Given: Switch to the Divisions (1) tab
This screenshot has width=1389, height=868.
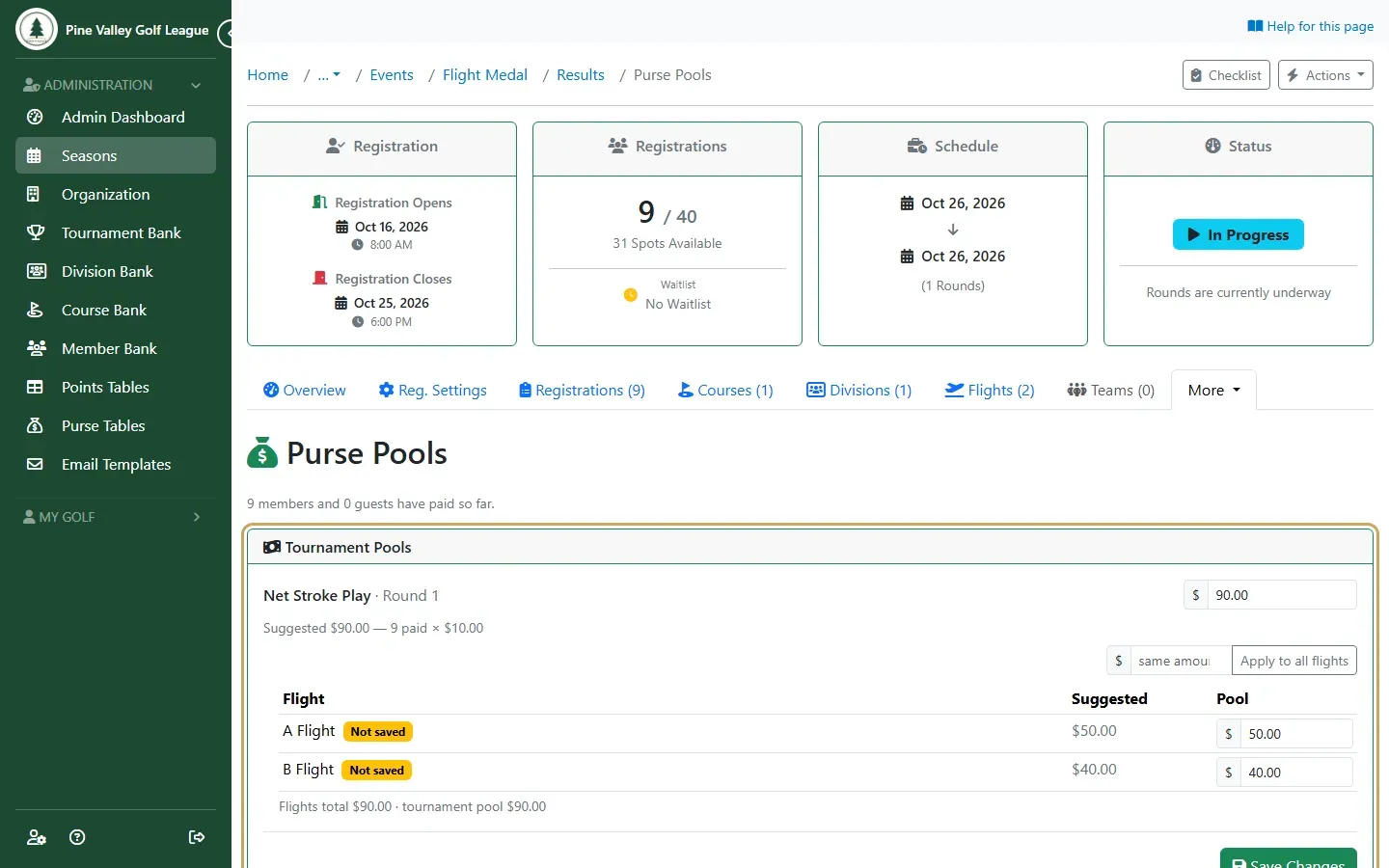Looking at the screenshot, I should pyautogui.click(x=858, y=391).
